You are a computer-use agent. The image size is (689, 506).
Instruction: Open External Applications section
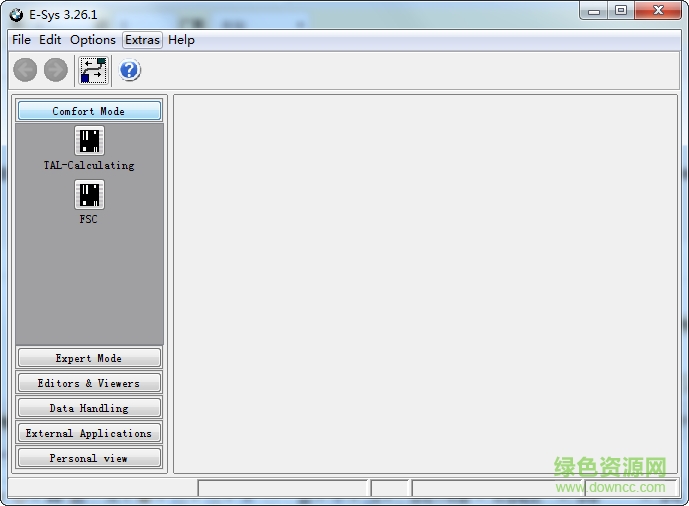coord(89,433)
